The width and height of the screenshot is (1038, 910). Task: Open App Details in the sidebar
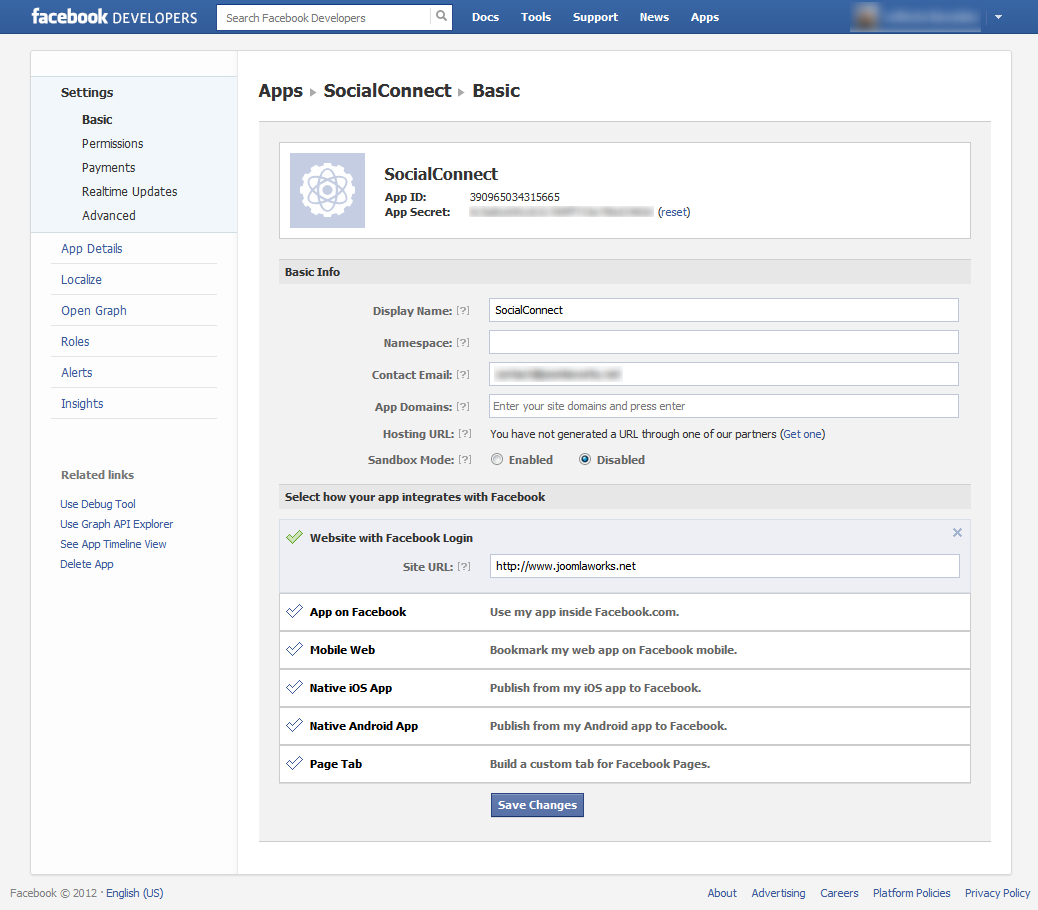91,249
